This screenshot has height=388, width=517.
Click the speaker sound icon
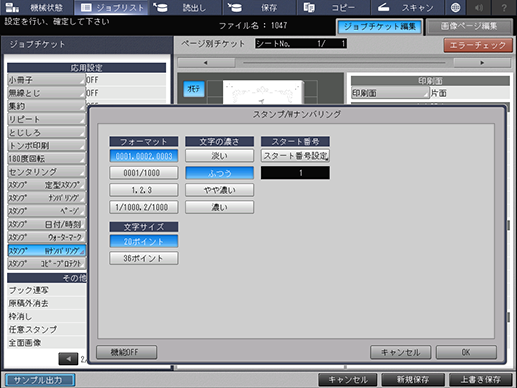click(x=479, y=7)
